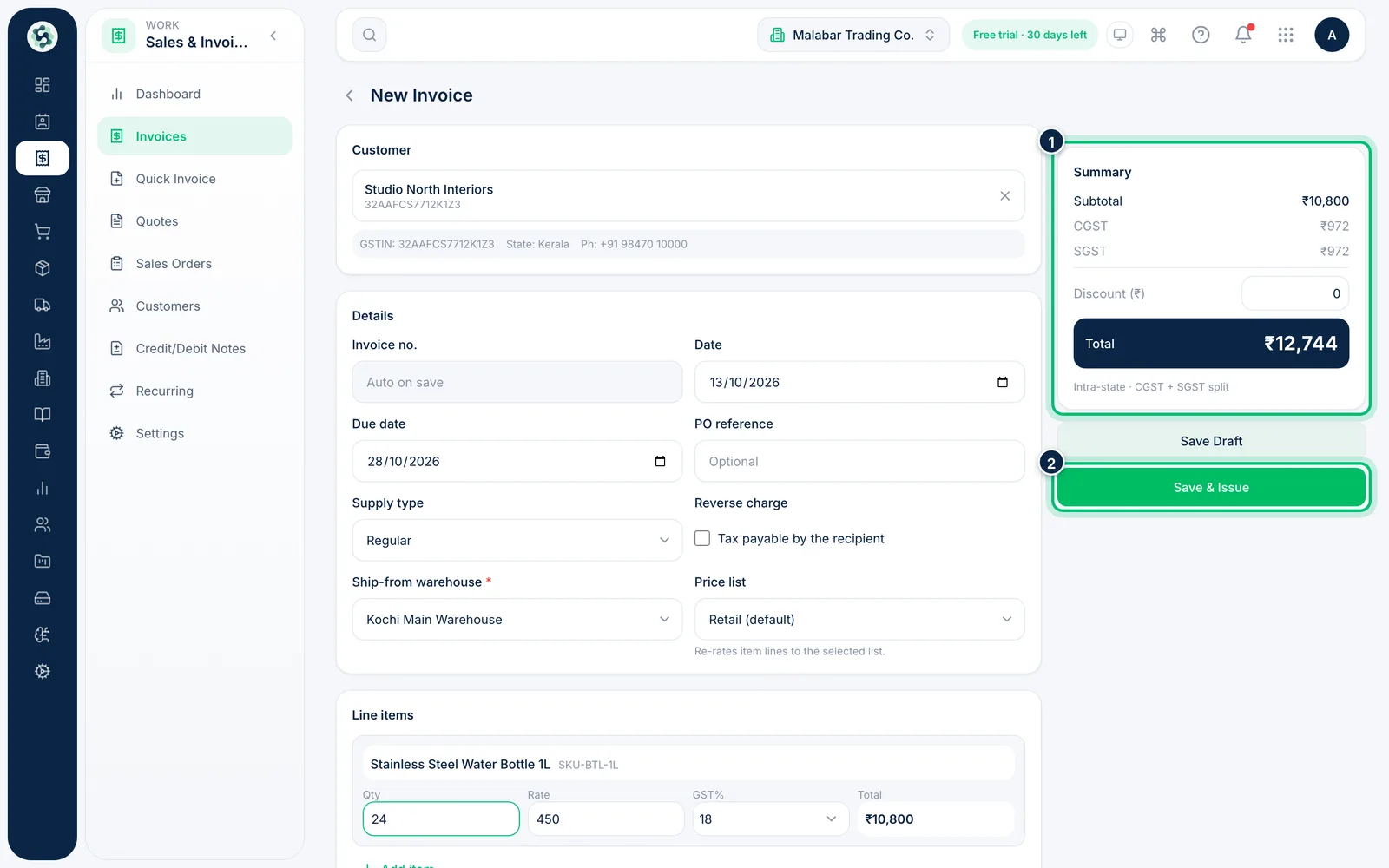The width and height of the screenshot is (1389, 868).
Task: Open the Malabar Trading Co. company switcher
Action: point(853,35)
